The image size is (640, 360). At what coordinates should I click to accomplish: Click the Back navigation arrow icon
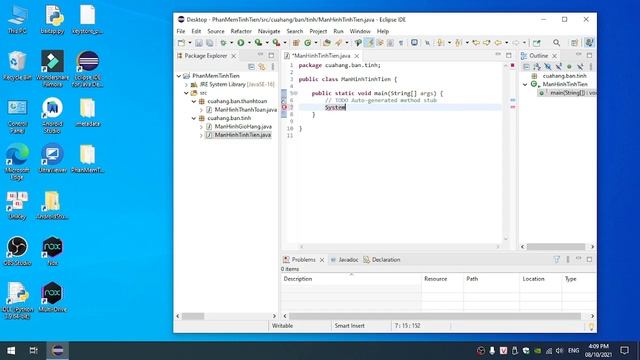498,43
